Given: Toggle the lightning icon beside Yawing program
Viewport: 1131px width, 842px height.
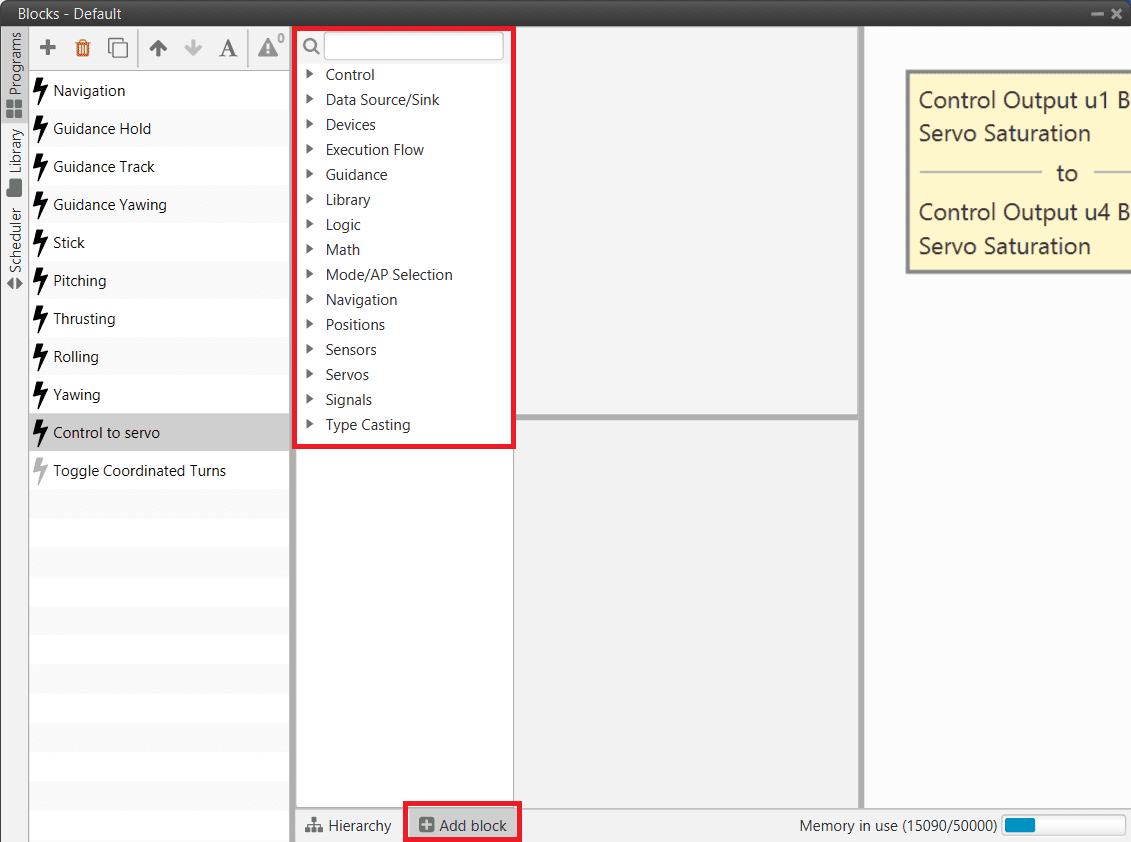Looking at the screenshot, I should [x=41, y=395].
